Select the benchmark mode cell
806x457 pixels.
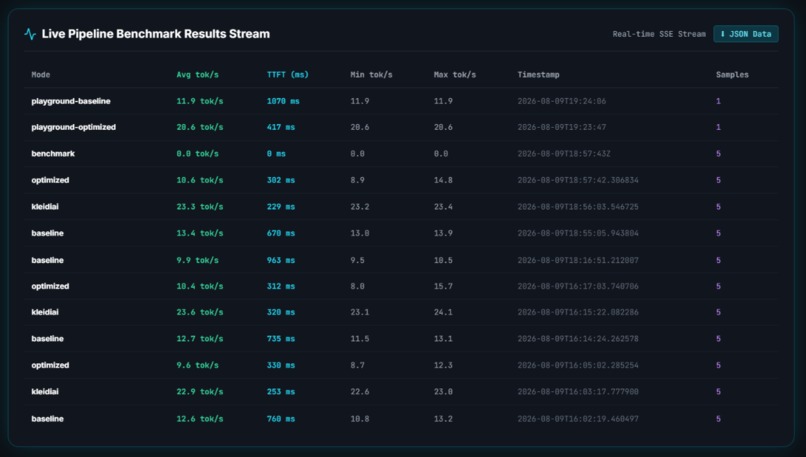click(x=53, y=154)
